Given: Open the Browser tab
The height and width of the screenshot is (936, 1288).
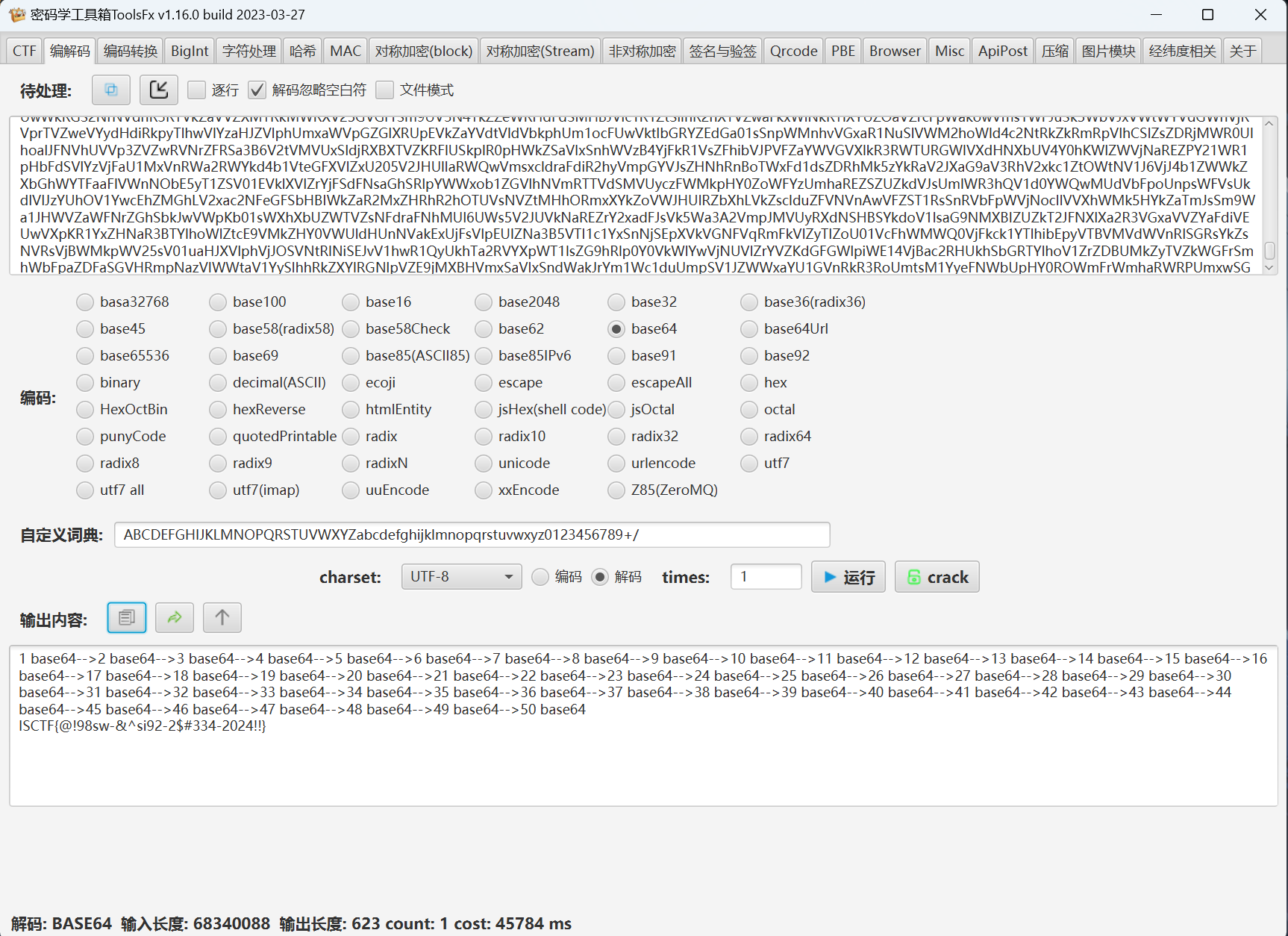Looking at the screenshot, I should [895, 51].
